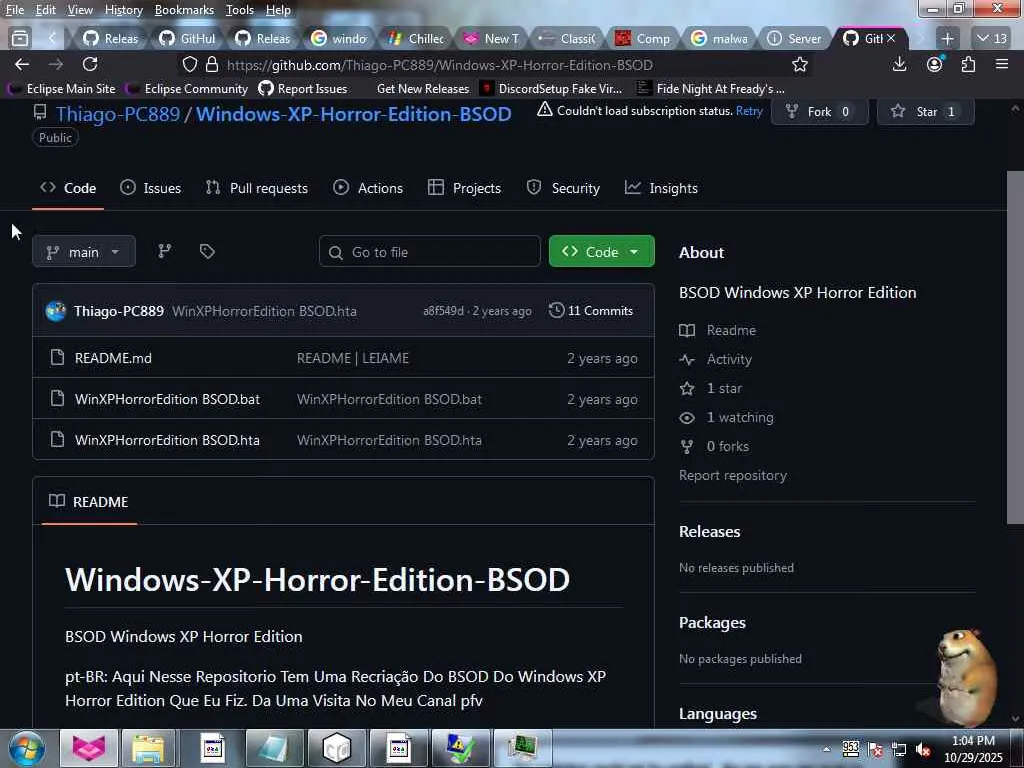Focus the Go to file search box
The image size is (1024, 768).
coord(430,251)
